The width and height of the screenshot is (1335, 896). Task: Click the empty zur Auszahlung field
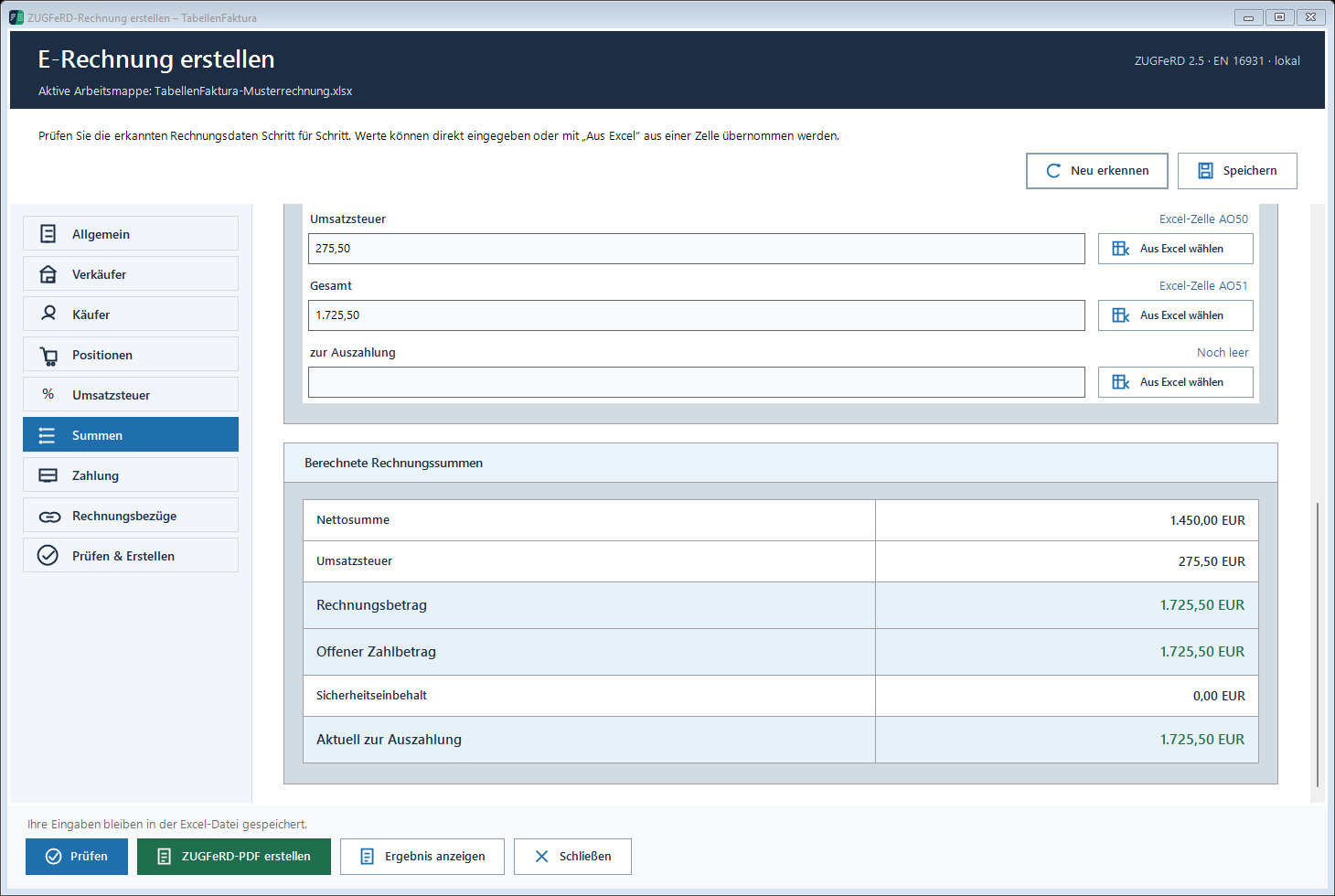coord(697,382)
